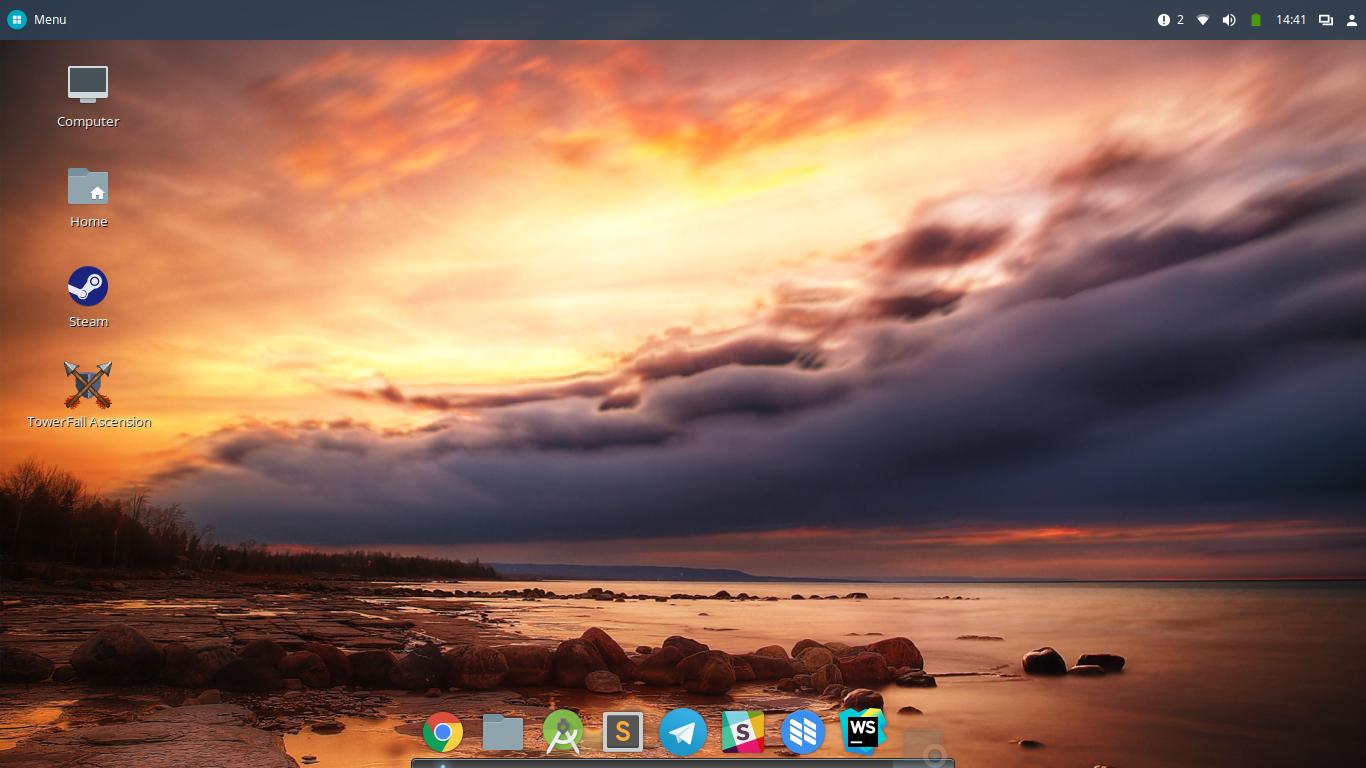Launch Telegram from the dock
The image size is (1366, 768).
(x=683, y=733)
